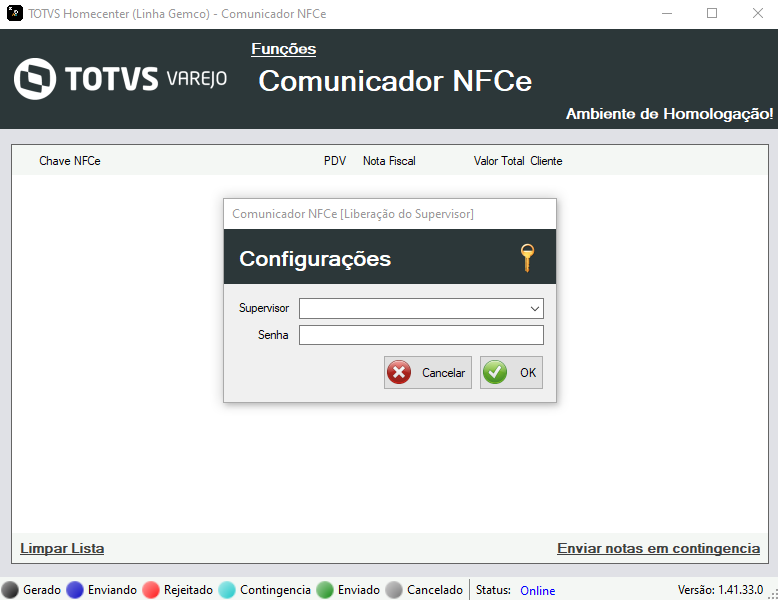Click the PDV column header
Viewport: 778px width, 600px height.
pyautogui.click(x=335, y=161)
